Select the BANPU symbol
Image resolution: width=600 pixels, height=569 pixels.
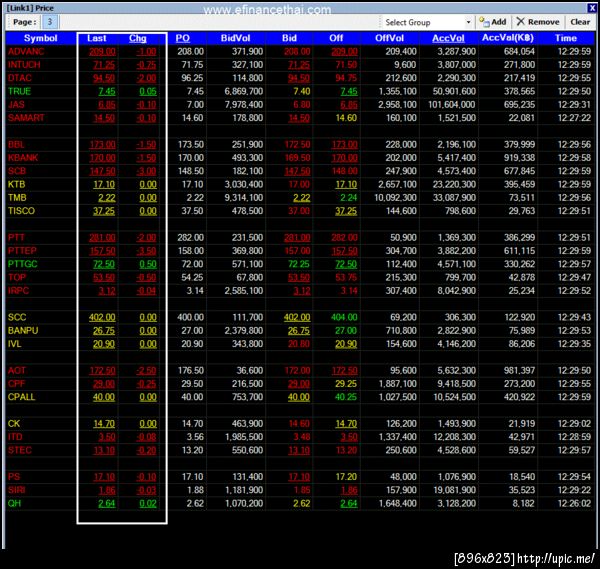pos(23,331)
